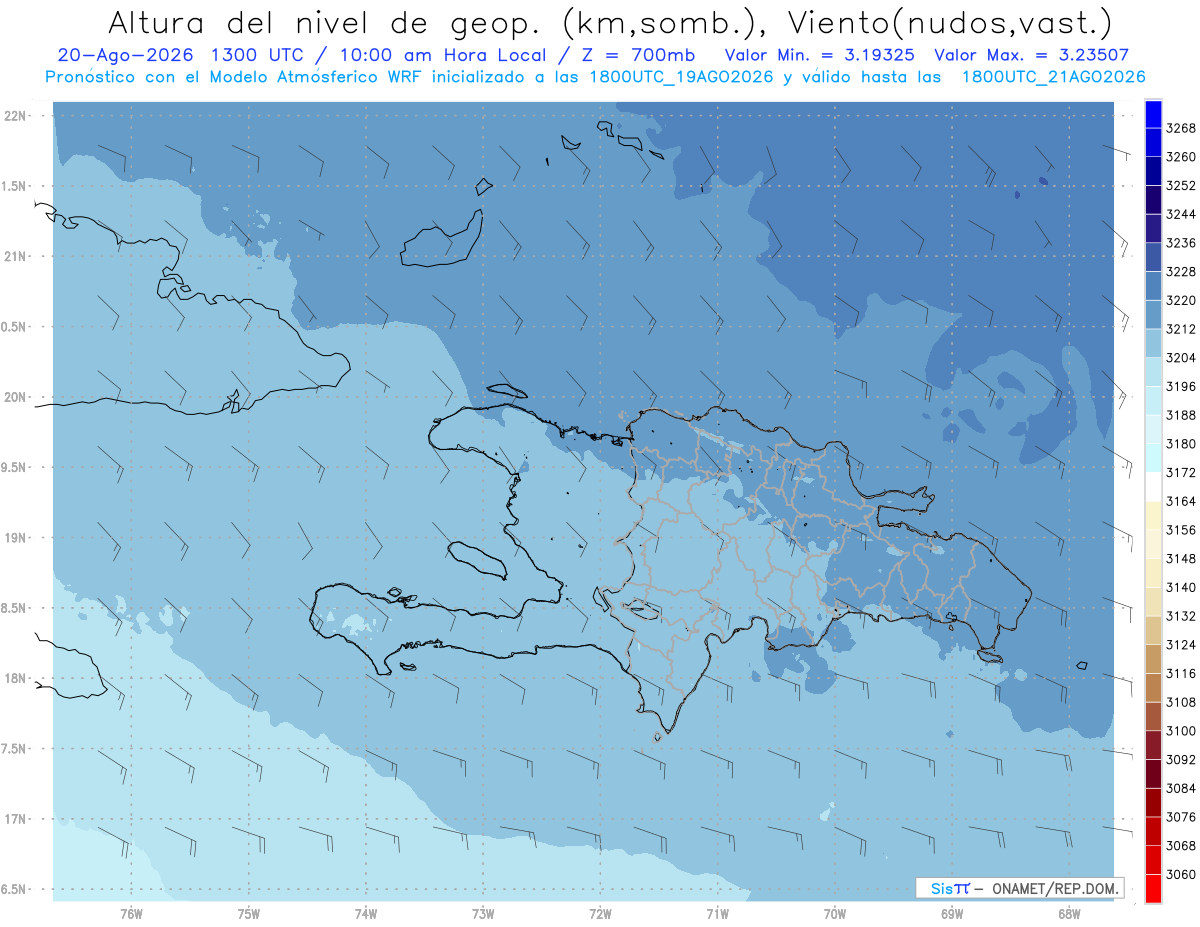Select the 'Valor Max. = 3.23507' text
The image size is (1200, 927).
point(1031,55)
